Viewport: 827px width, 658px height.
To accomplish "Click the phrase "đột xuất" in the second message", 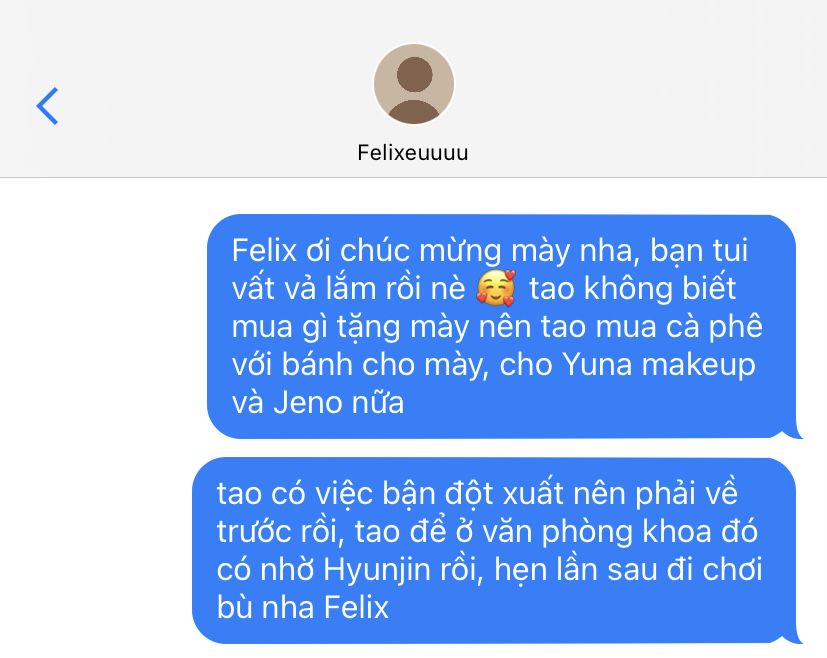I will coord(505,494).
